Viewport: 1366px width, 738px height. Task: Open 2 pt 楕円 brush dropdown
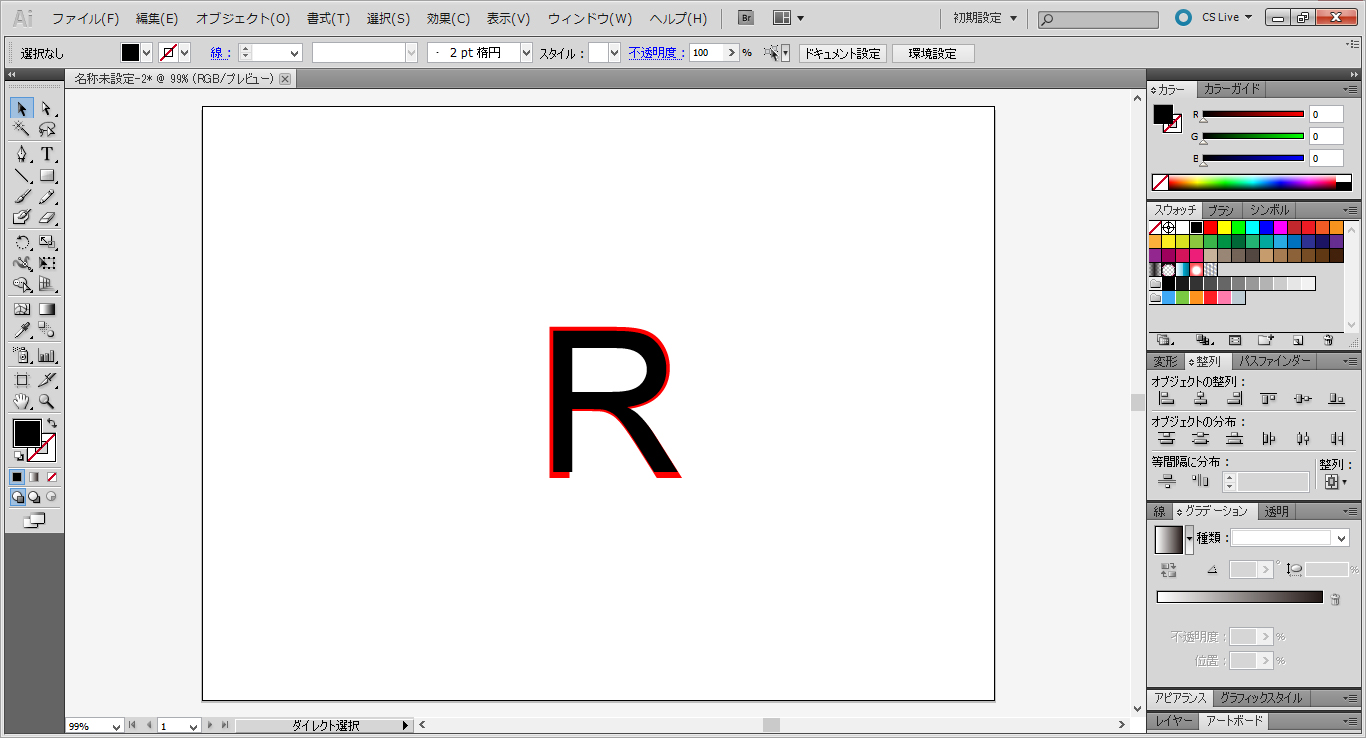[x=526, y=53]
